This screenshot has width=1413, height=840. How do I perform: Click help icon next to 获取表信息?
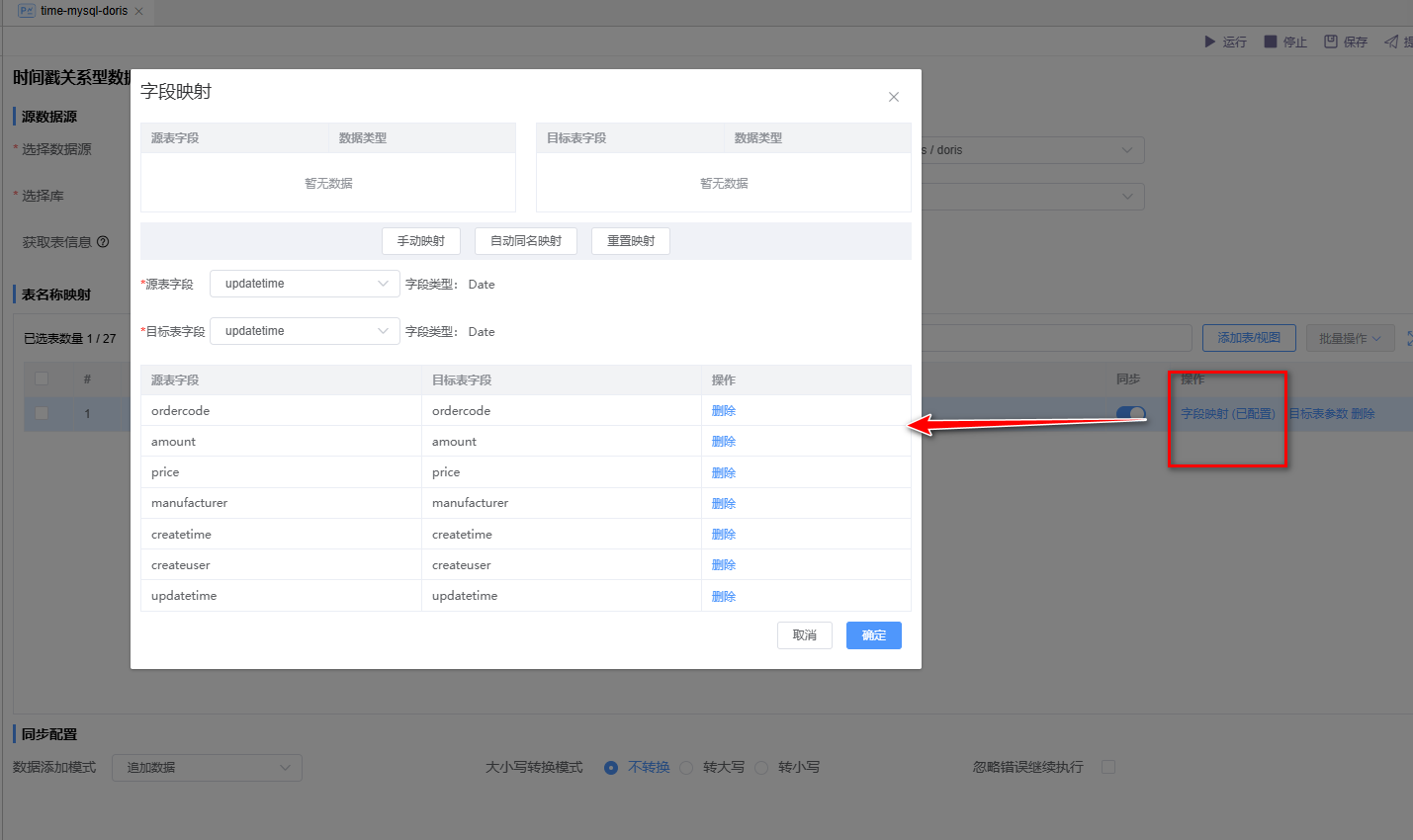coord(103,242)
